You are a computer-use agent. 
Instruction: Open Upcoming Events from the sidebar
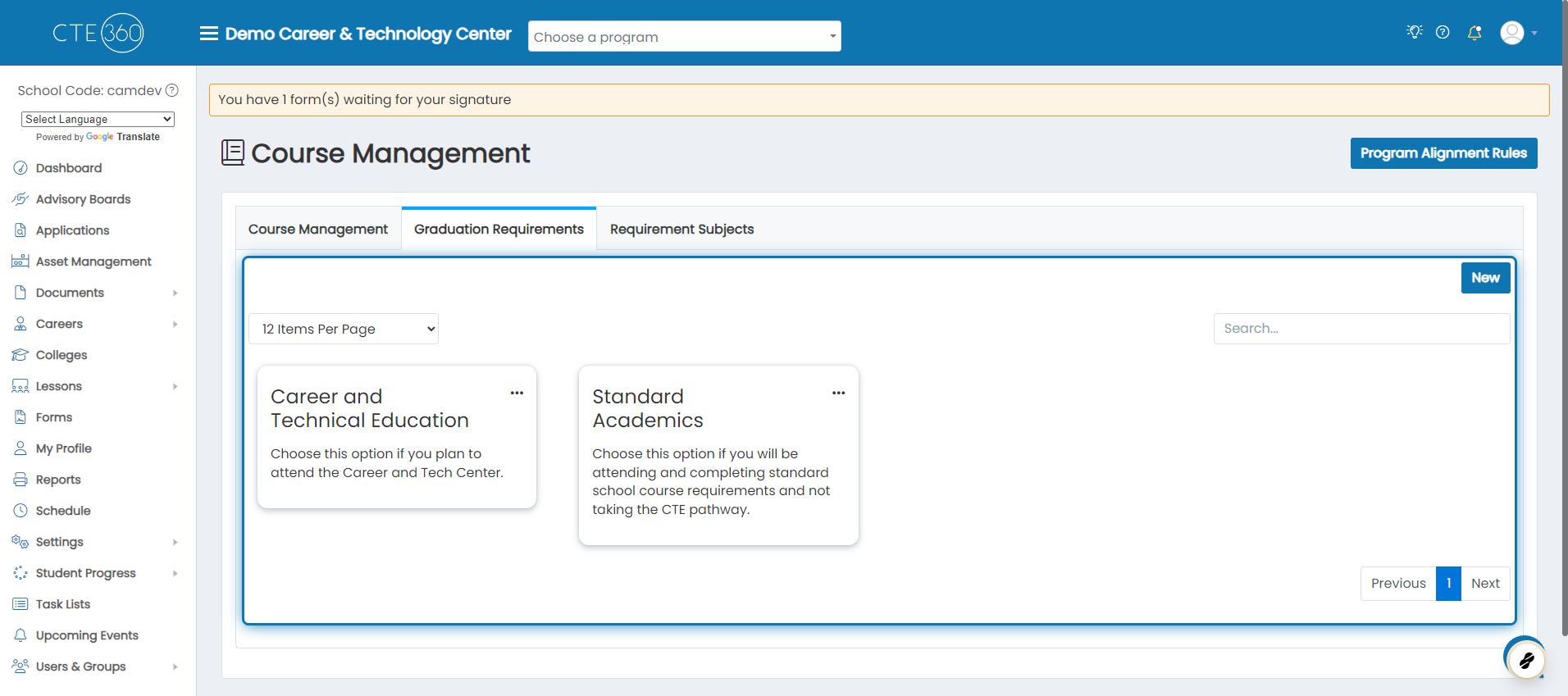point(87,635)
